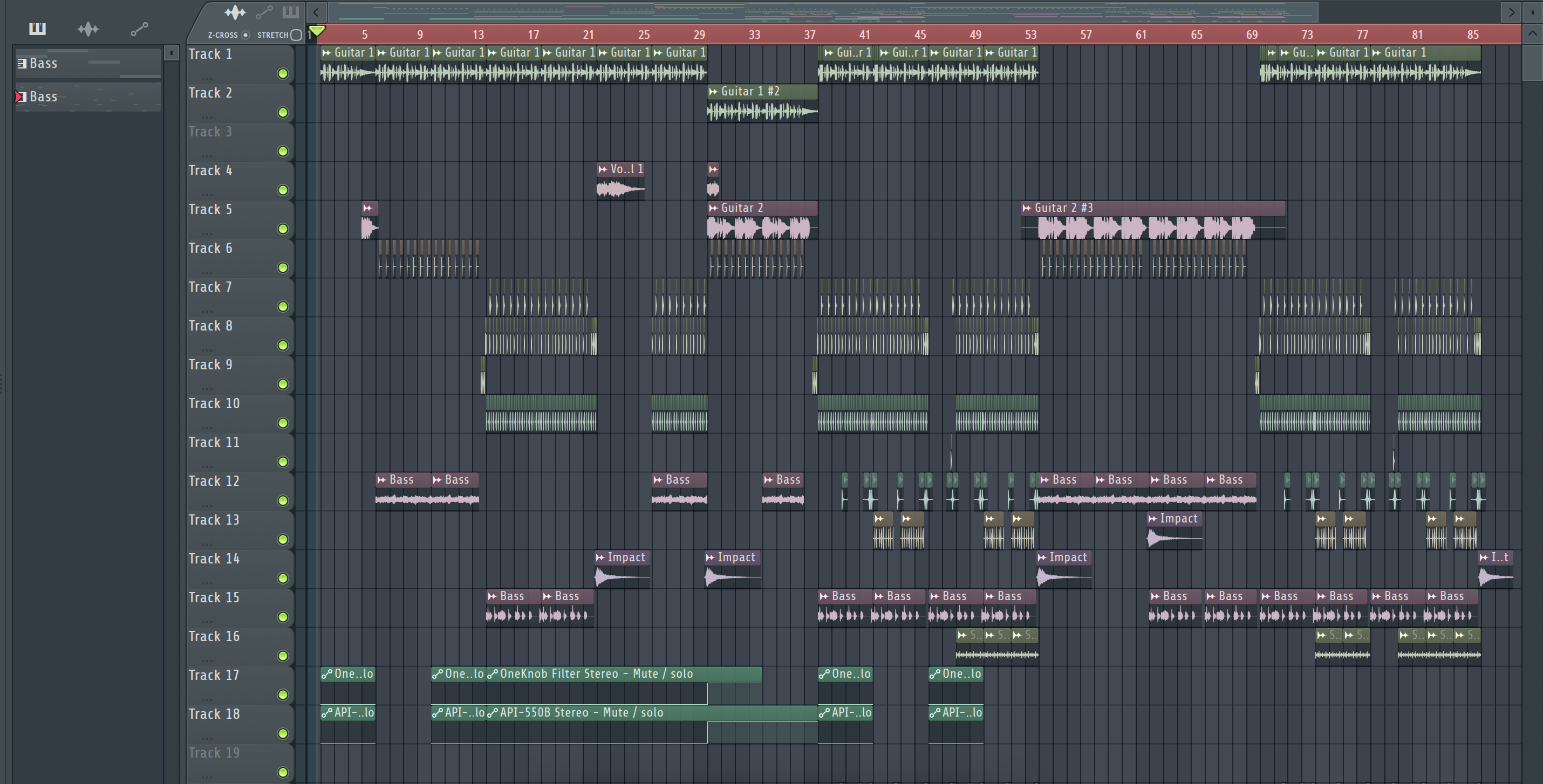Mute Track 1 with its green light
The height and width of the screenshot is (784, 1543).
283,74
